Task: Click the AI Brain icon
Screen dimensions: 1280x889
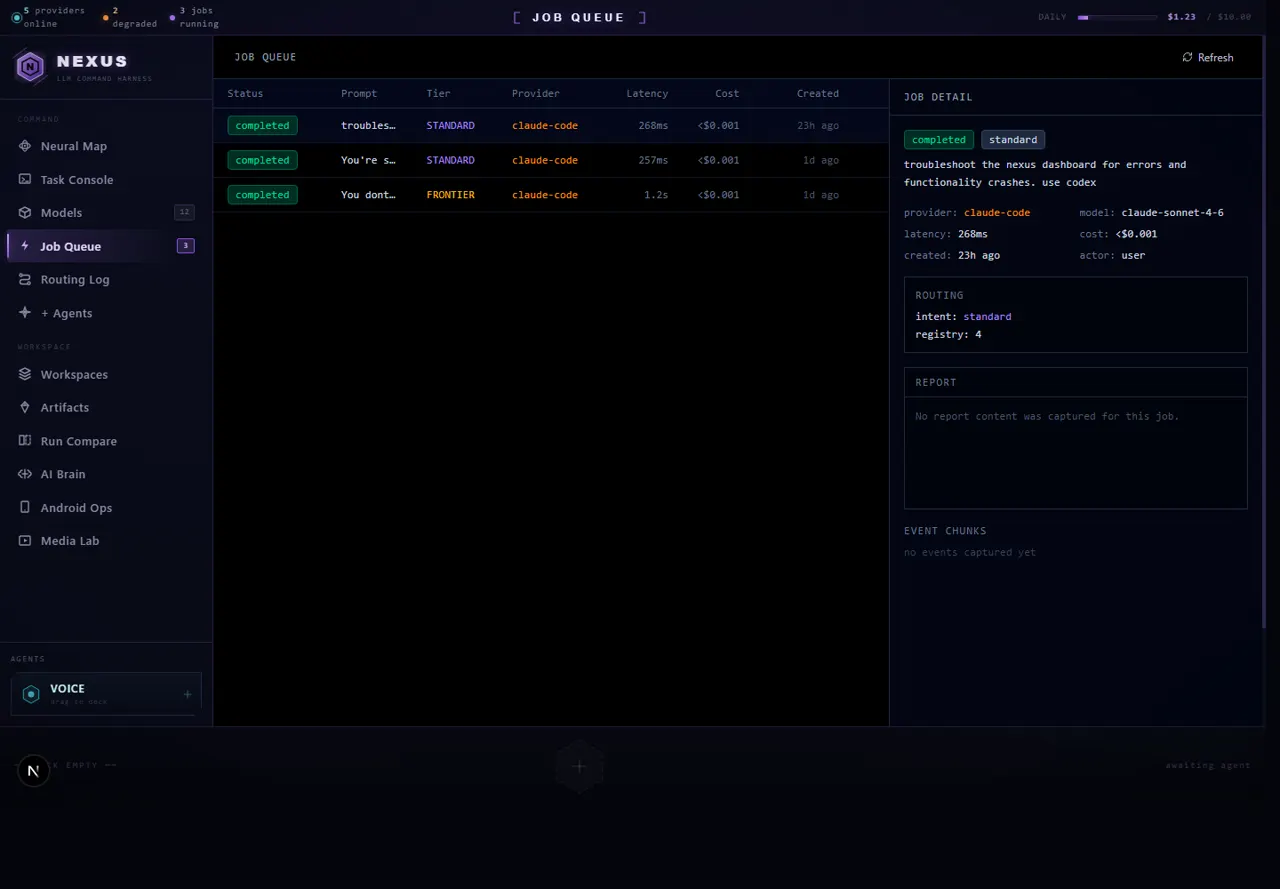Action: coord(25,474)
